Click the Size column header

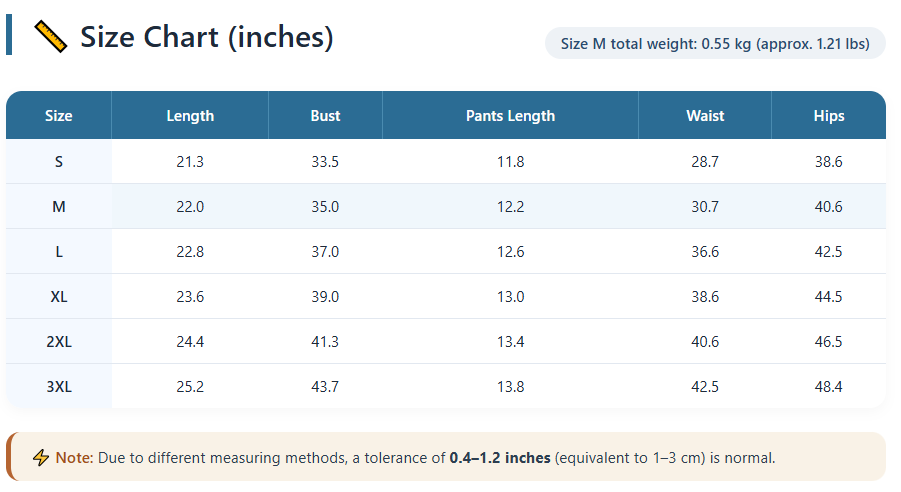pos(59,116)
